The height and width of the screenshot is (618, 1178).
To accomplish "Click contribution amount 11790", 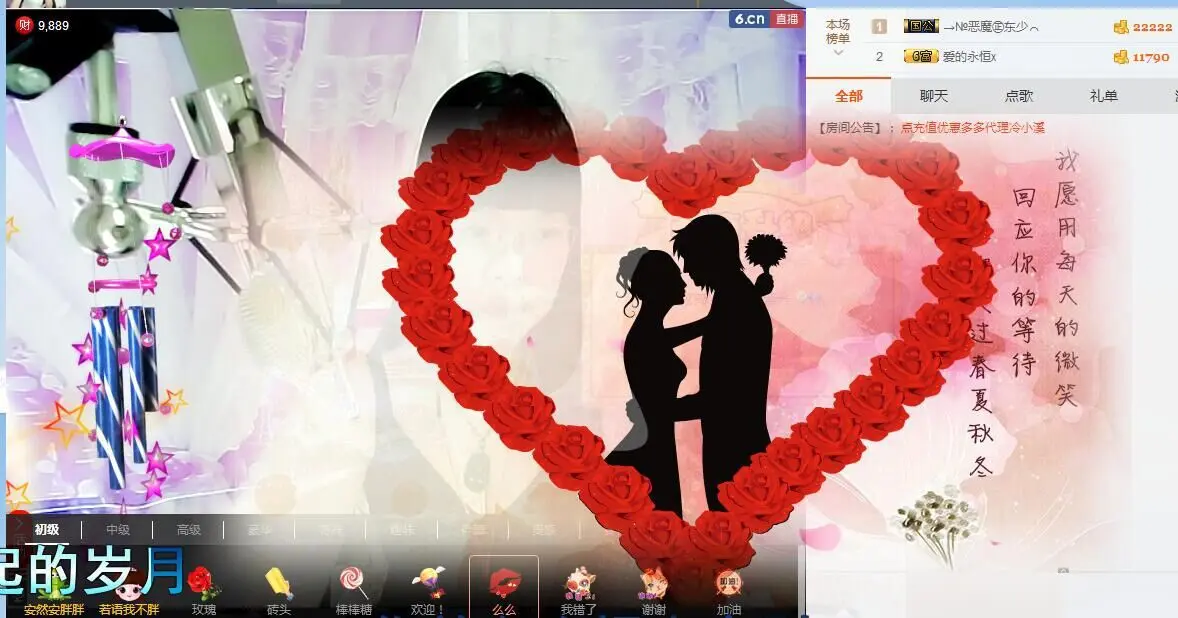I will [1151, 57].
